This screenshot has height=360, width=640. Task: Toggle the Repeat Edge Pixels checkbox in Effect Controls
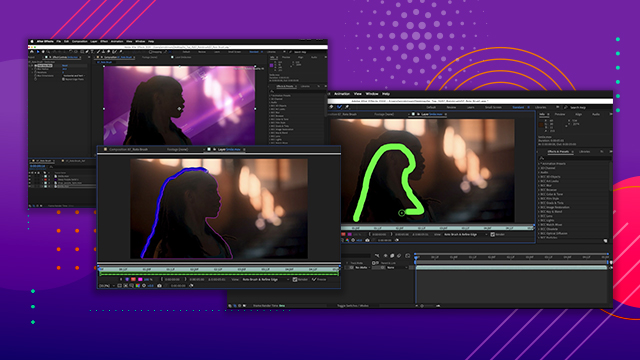(63, 79)
